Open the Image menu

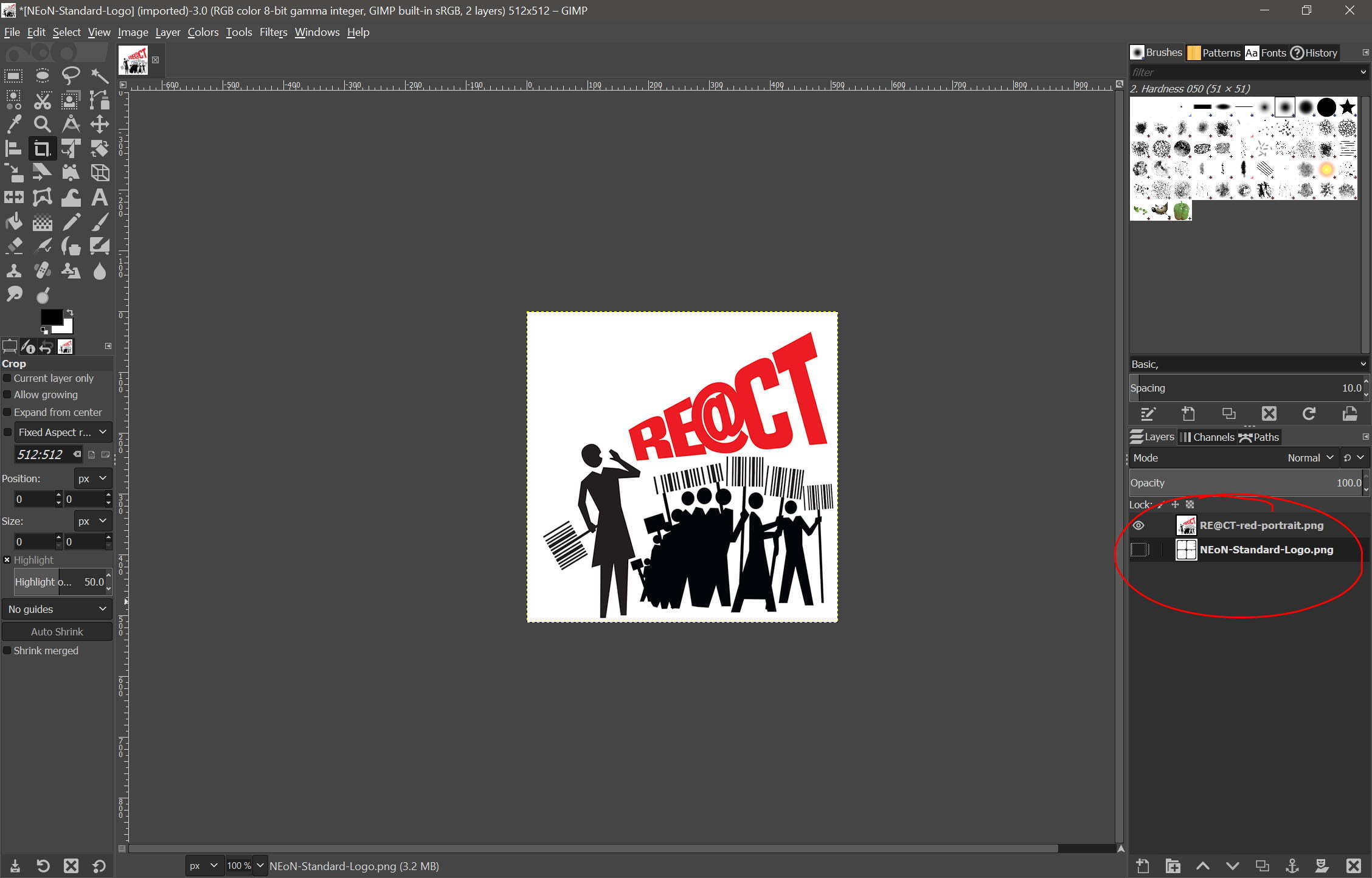click(x=133, y=32)
